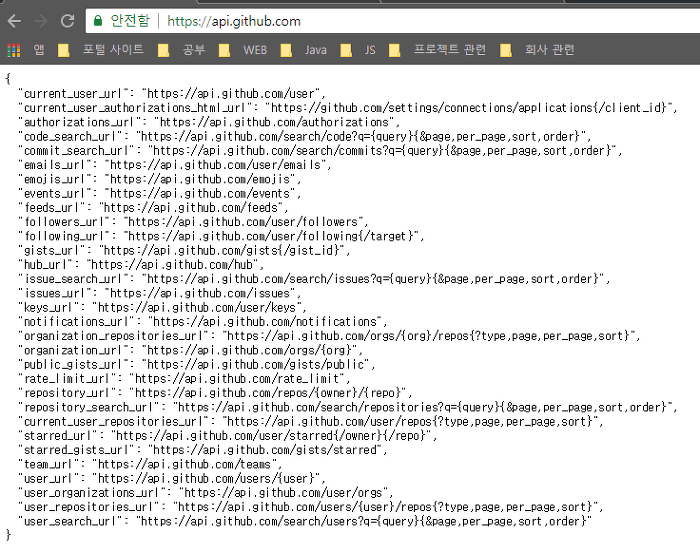This screenshot has height=553, width=700.
Task: Click the browser forward arrow
Action: click(41, 21)
